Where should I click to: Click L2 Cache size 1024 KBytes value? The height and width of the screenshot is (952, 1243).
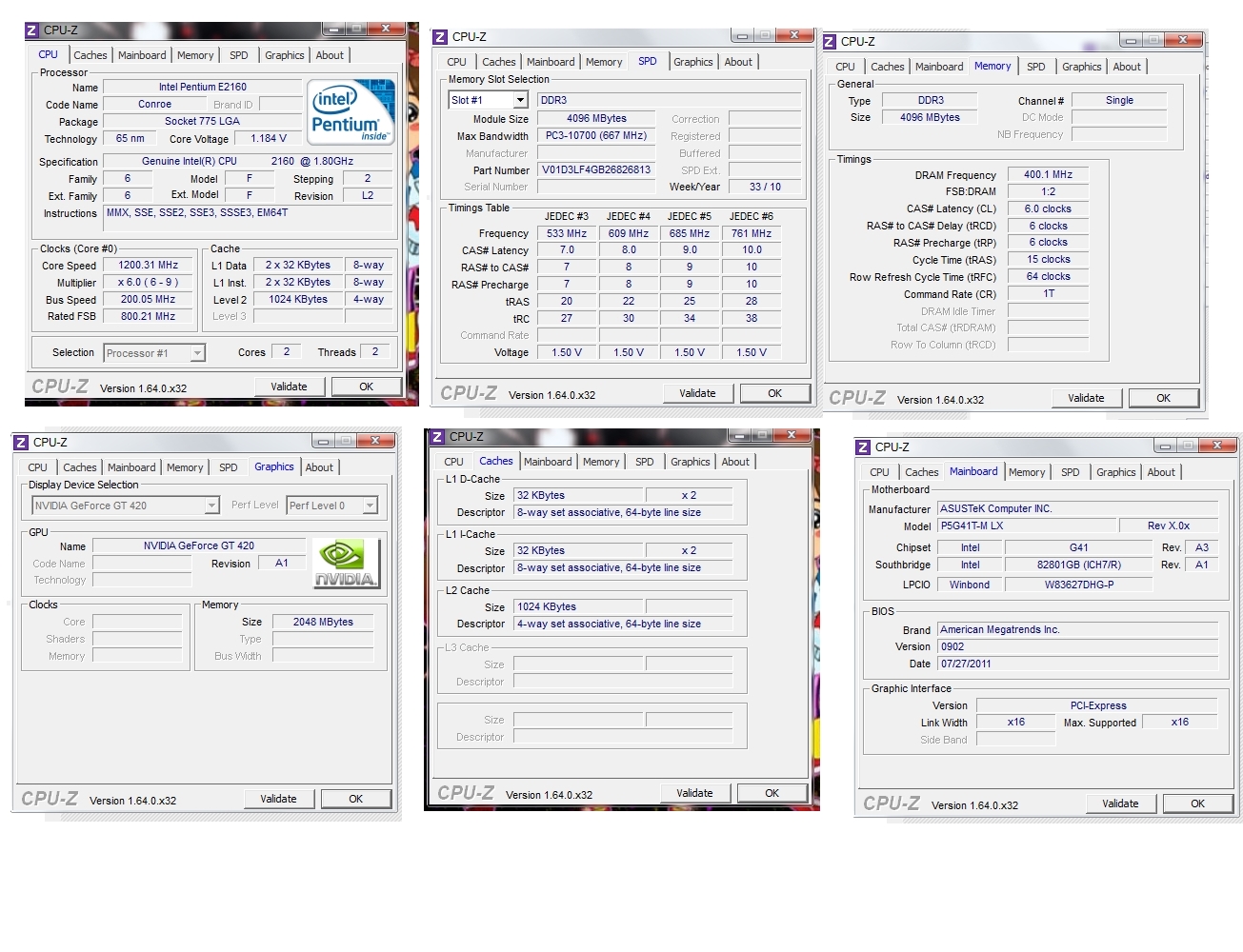(579, 607)
